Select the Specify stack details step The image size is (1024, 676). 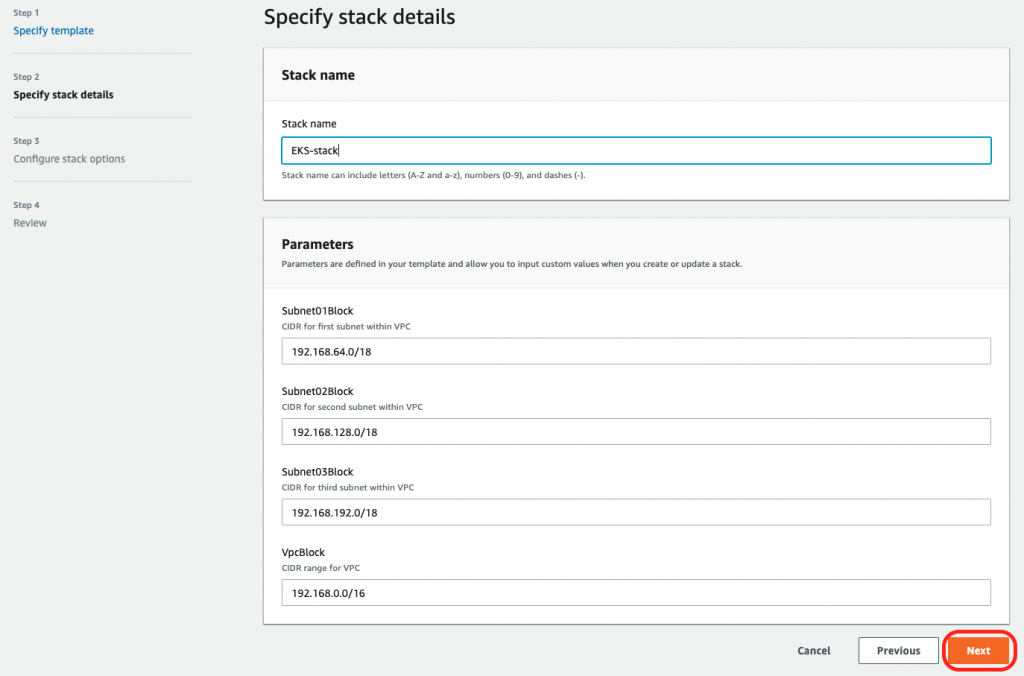pyautogui.click(x=63, y=95)
